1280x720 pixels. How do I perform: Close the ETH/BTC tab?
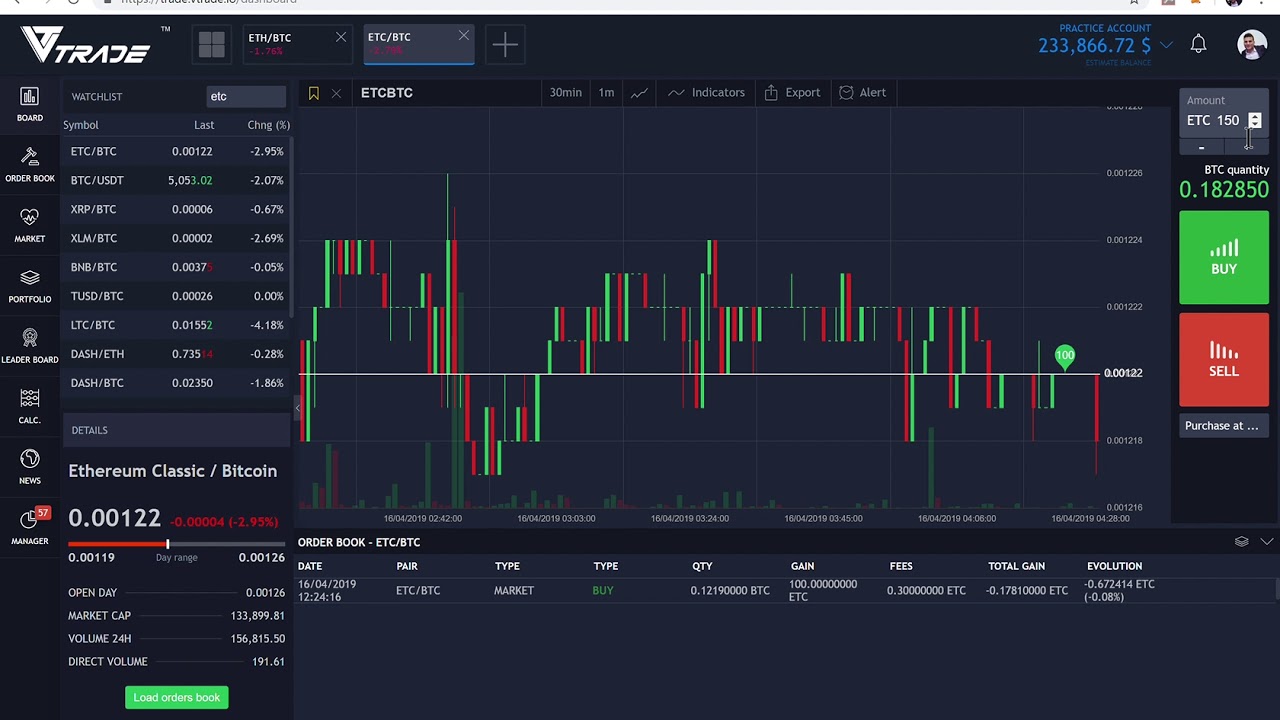(341, 37)
